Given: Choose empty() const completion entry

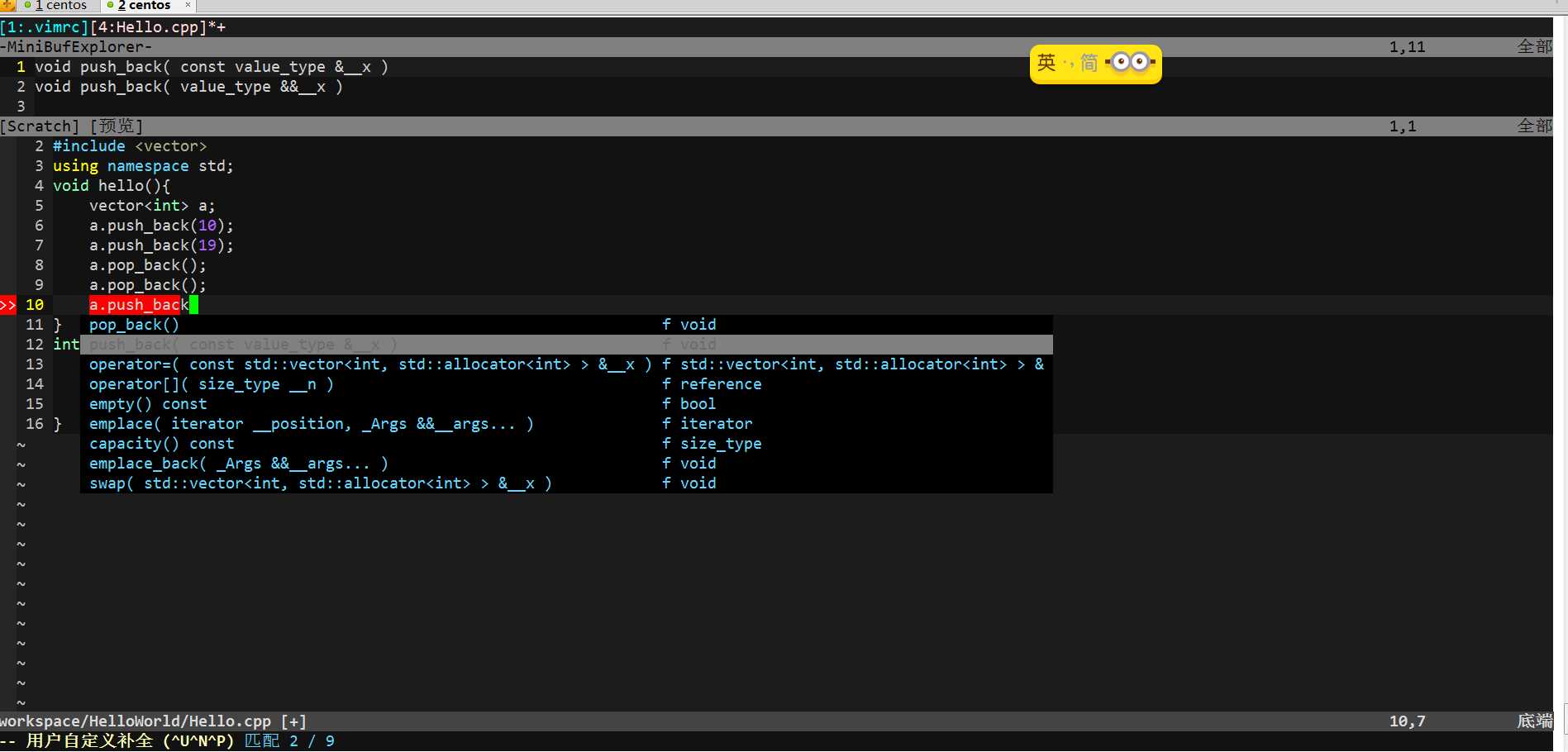Looking at the screenshot, I should tap(566, 404).
